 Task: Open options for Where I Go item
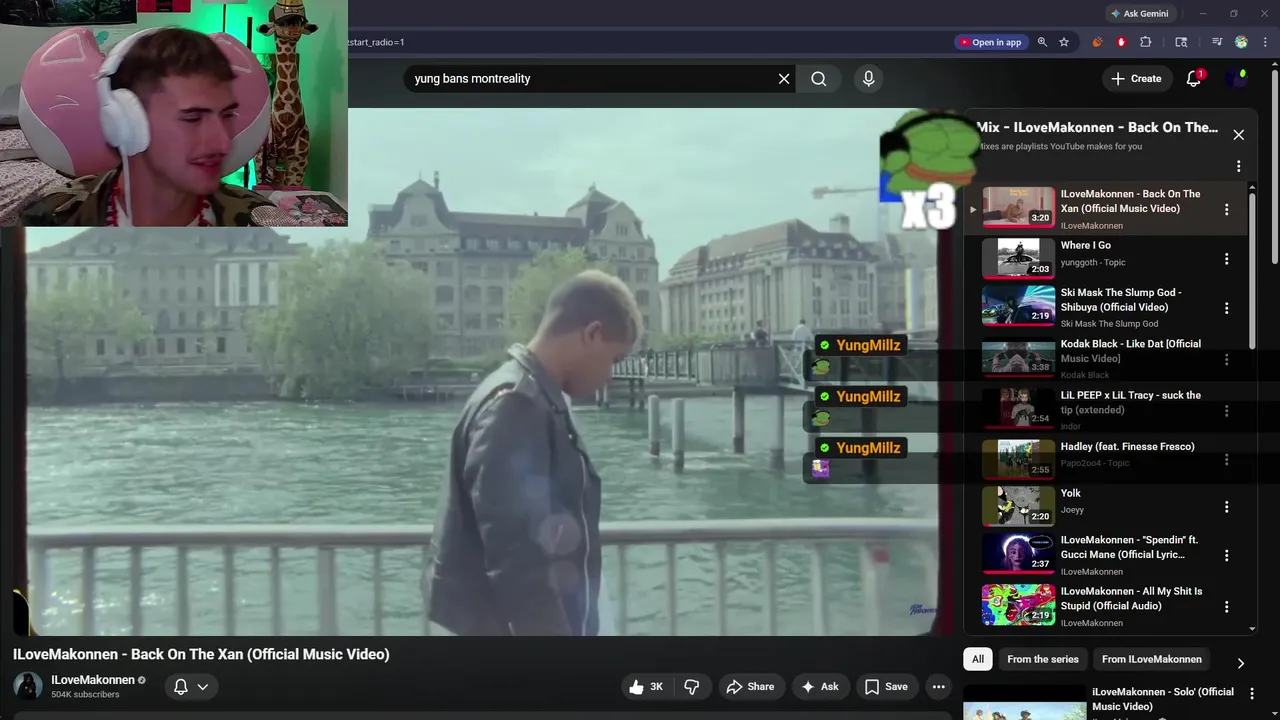coord(1227,259)
